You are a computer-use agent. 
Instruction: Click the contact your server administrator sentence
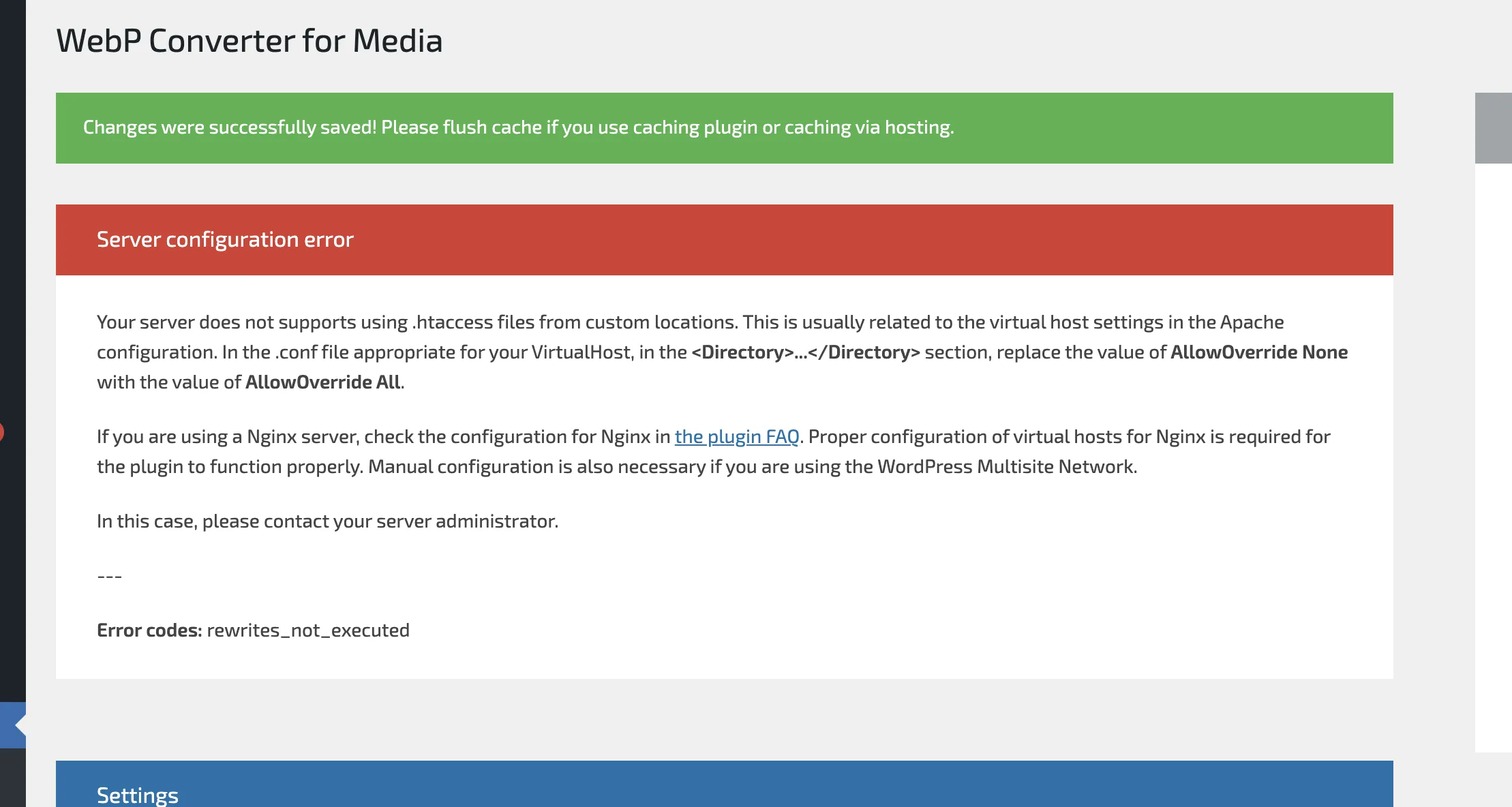tap(327, 521)
